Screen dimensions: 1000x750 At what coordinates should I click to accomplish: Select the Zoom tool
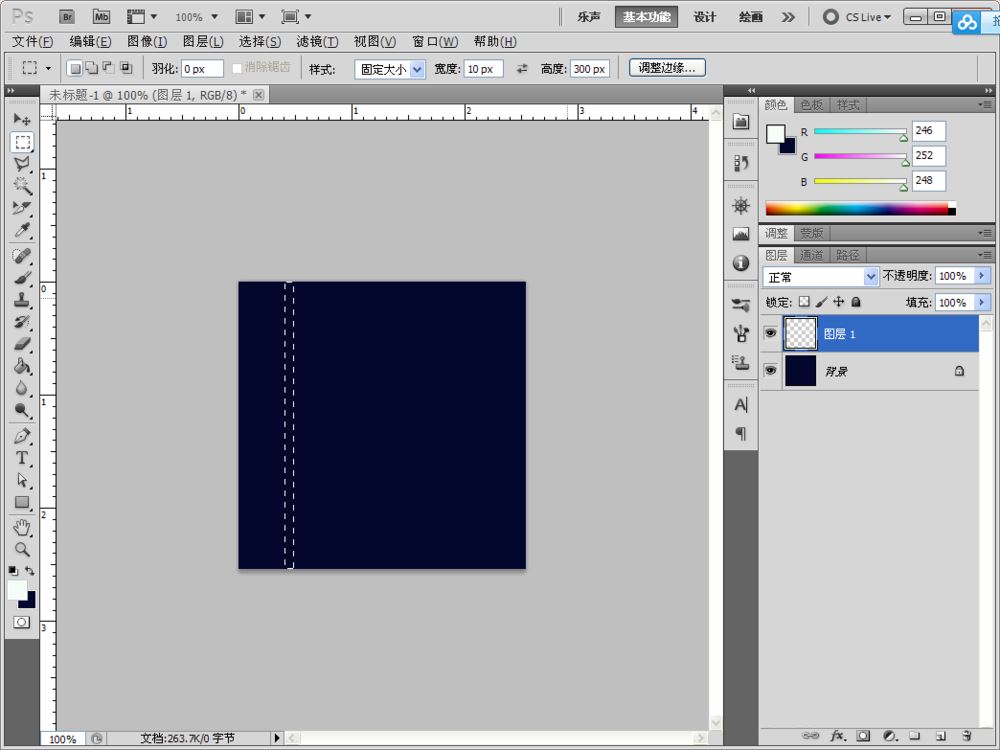tap(22, 549)
